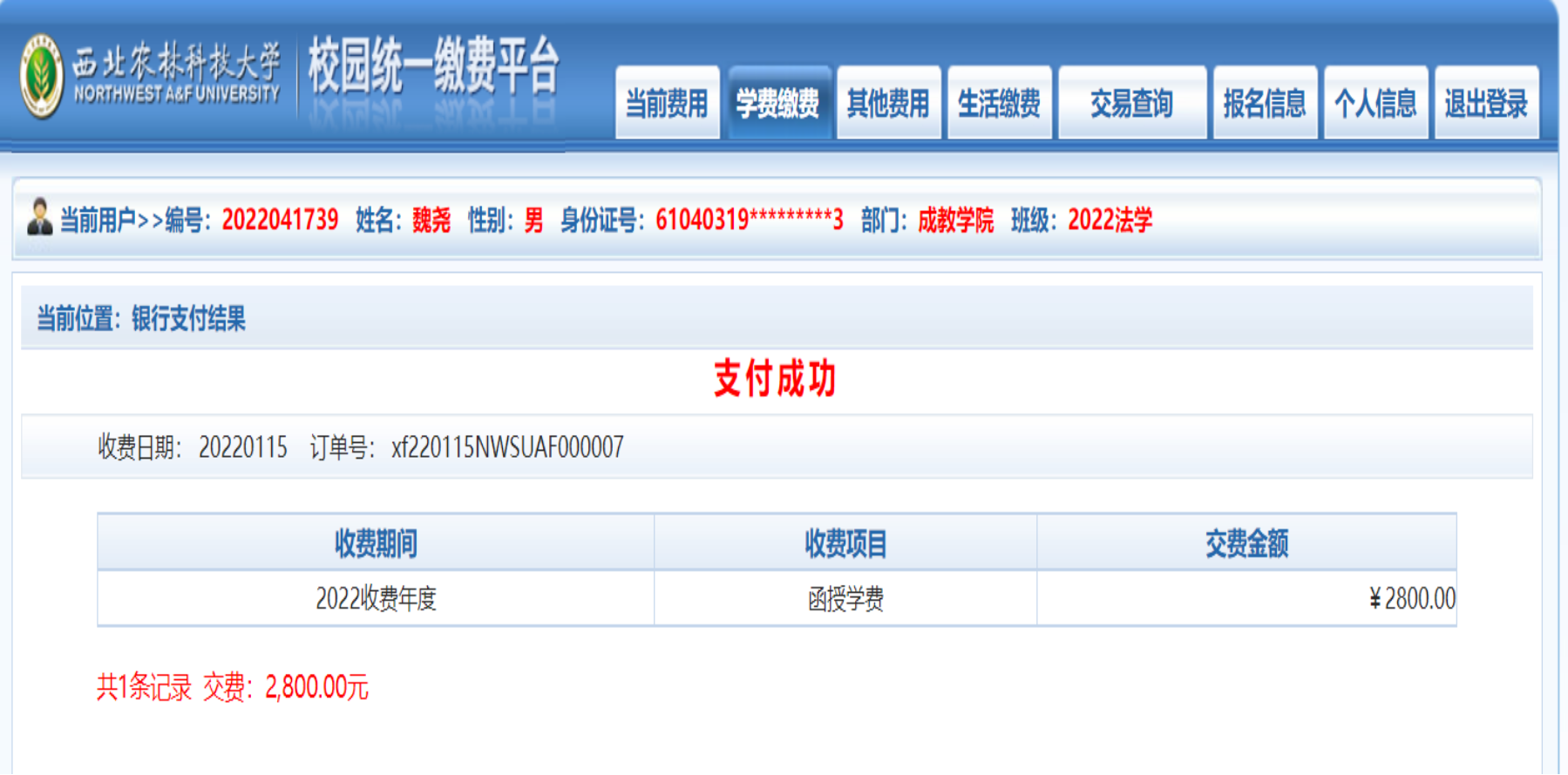Screen dimensions: 1568x775
Task: Click the 收费项目 column header
Action: click(x=845, y=543)
